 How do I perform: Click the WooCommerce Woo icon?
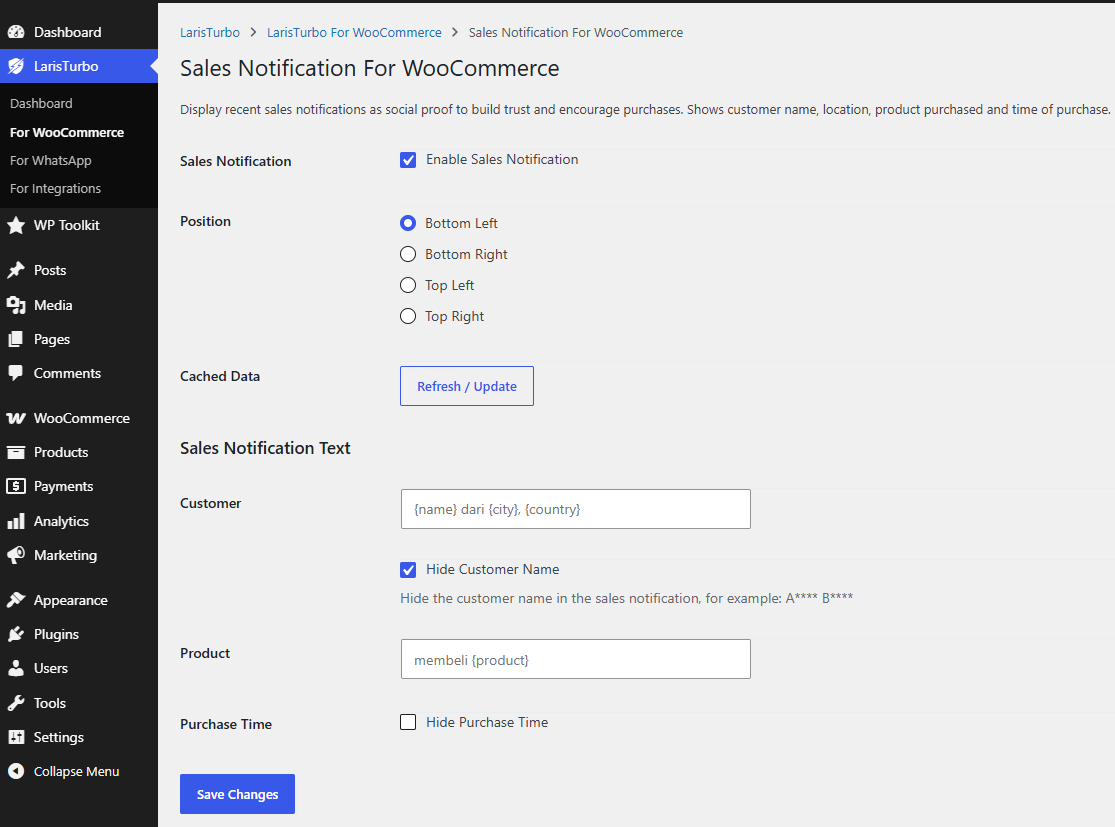[x=16, y=418]
